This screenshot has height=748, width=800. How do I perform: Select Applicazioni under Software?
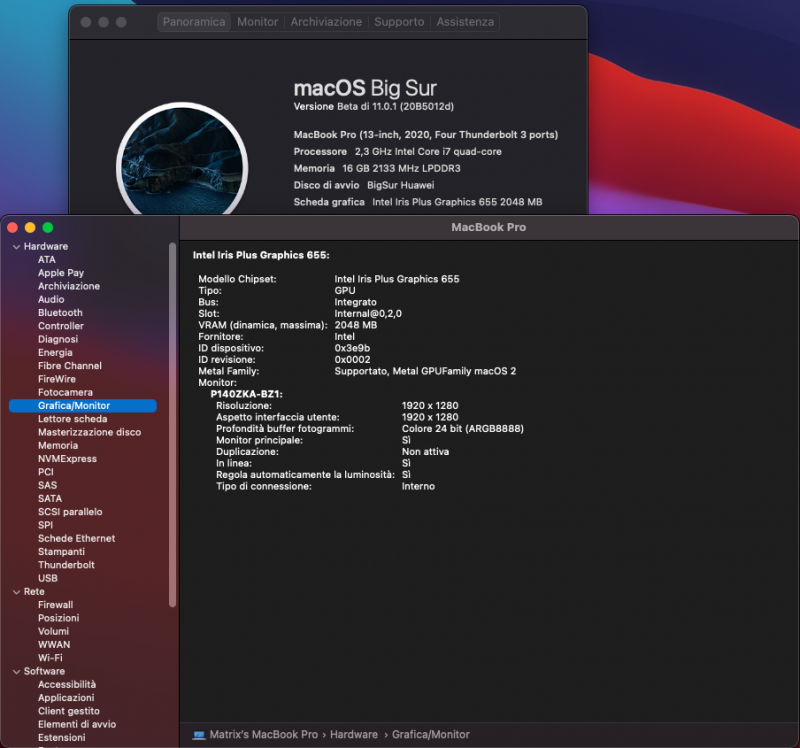[66, 697]
